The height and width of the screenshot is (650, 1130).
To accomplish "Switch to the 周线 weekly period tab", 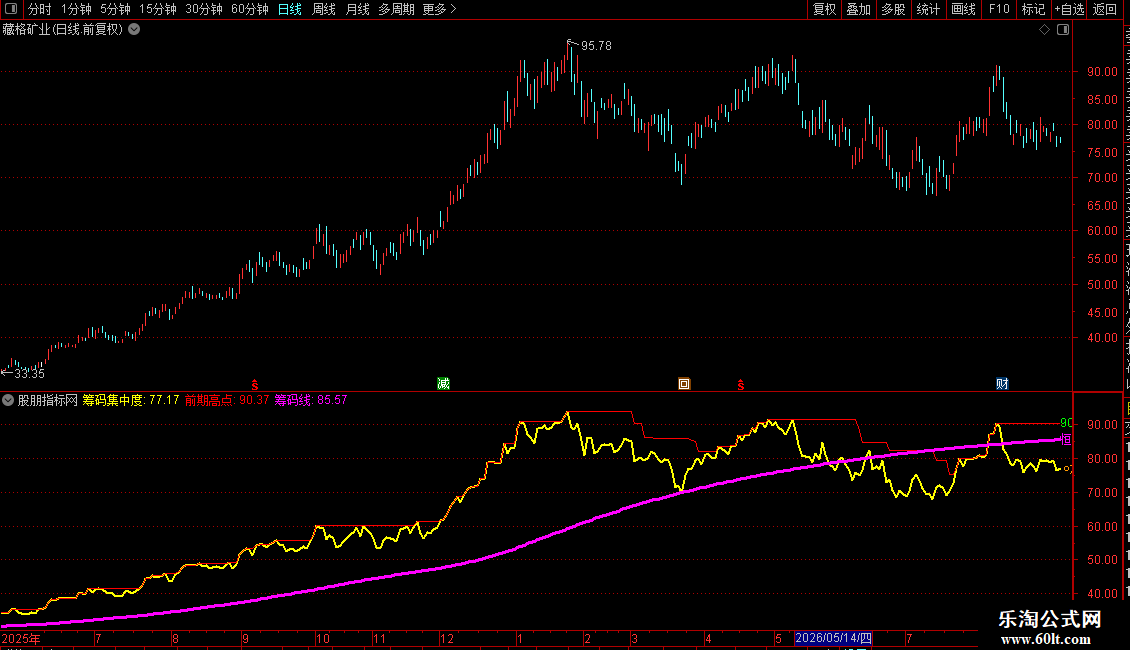I will pyautogui.click(x=324, y=9).
